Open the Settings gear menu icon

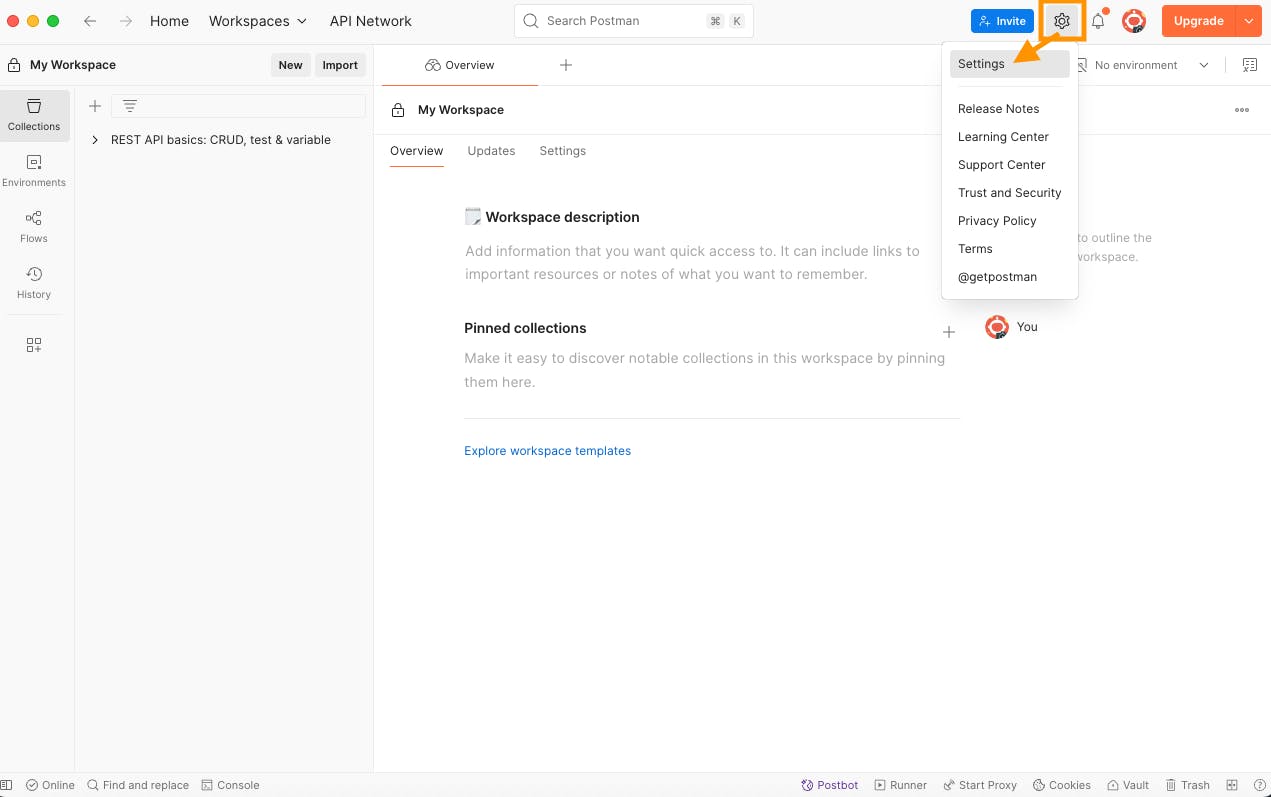[x=1062, y=21]
